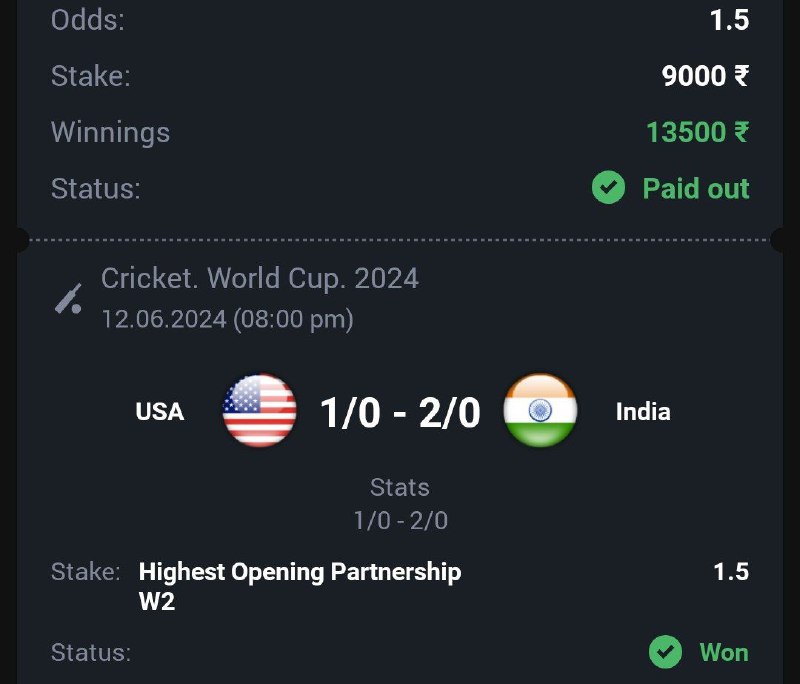This screenshot has height=684, width=800.
Task: Tap the India flag icon
Action: pos(540,411)
